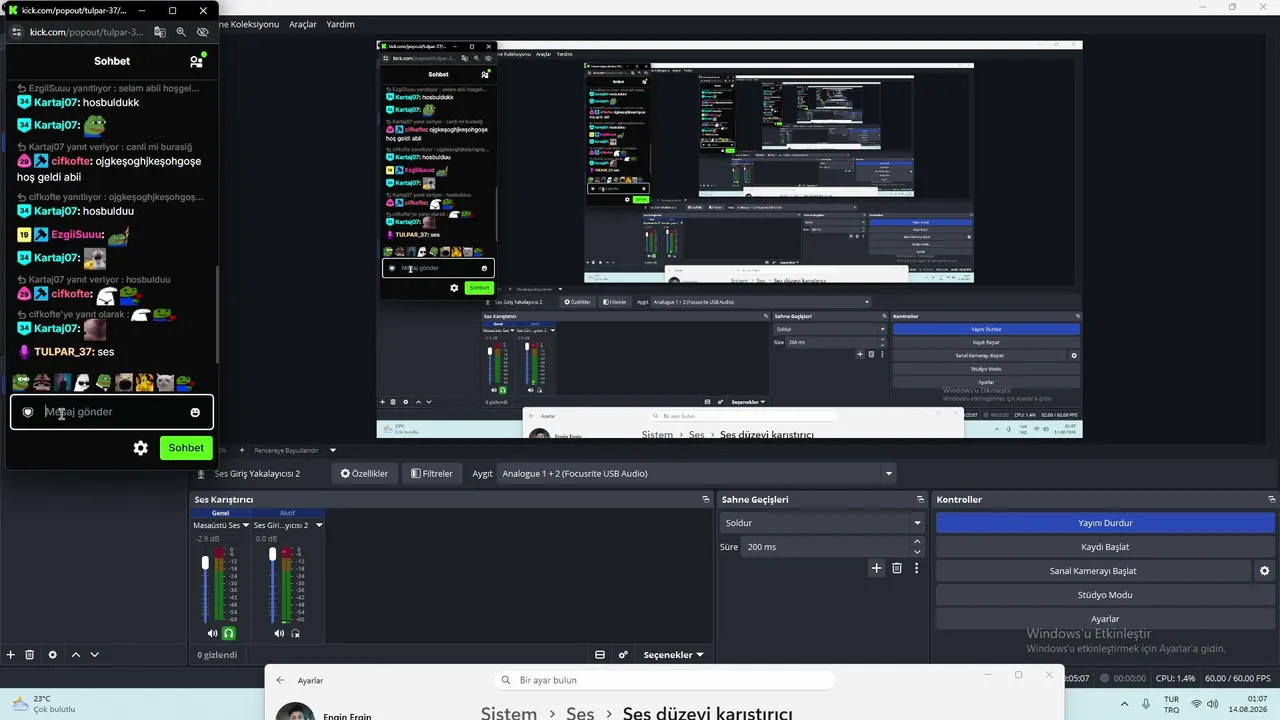Open transition options three-dot menu
1280x720 pixels.
[x=916, y=568]
